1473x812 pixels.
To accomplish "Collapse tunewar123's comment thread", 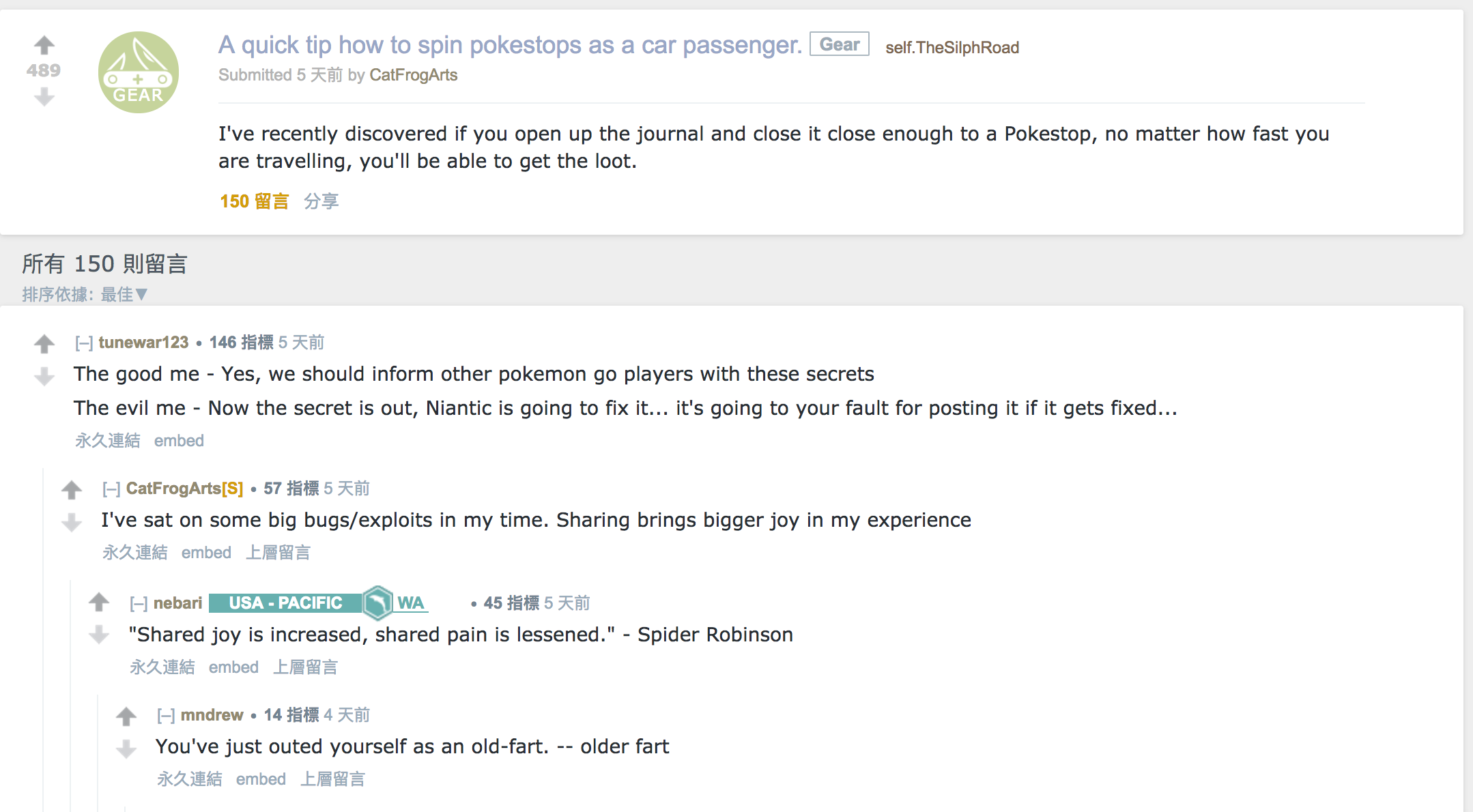I will pos(84,343).
